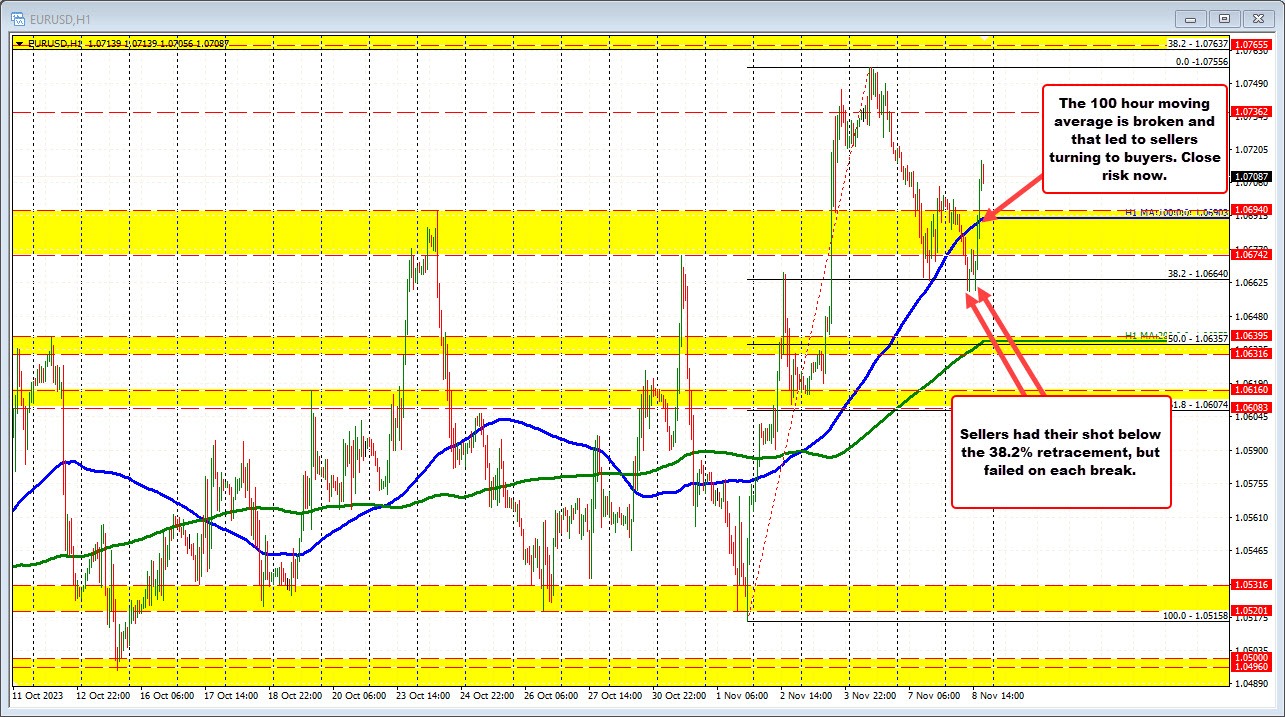Screen dimensions: 1285x717
Task: Click the 1.07490 price scale tick
Action: (1252, 83)
